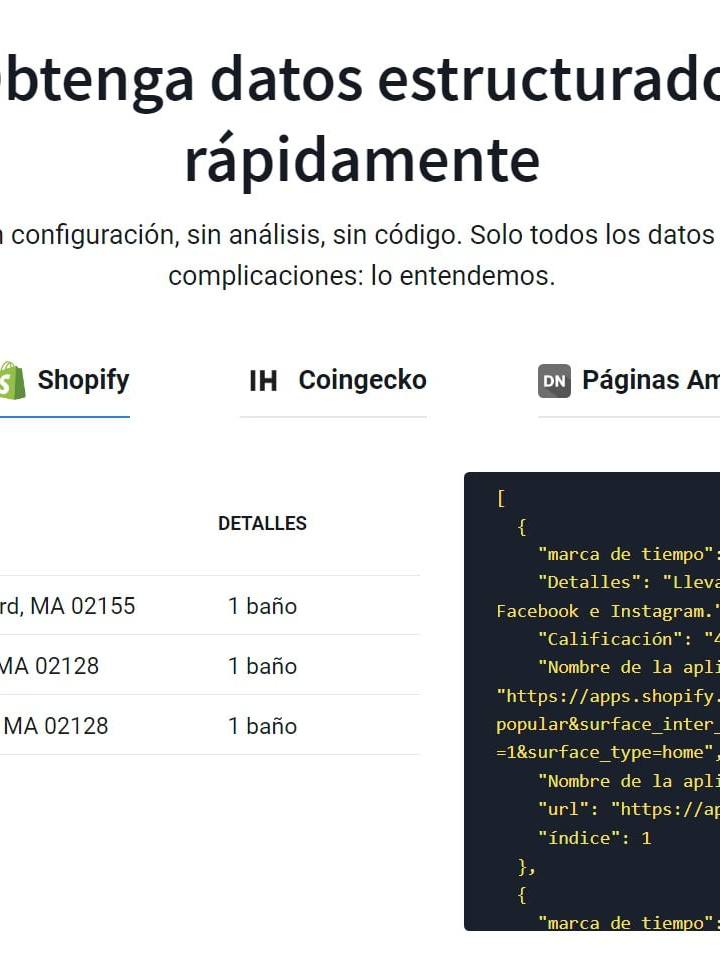Click the DETALLES column header
Image resolution: width=720 pixels, height=967 pixels.
pos(262,524)
